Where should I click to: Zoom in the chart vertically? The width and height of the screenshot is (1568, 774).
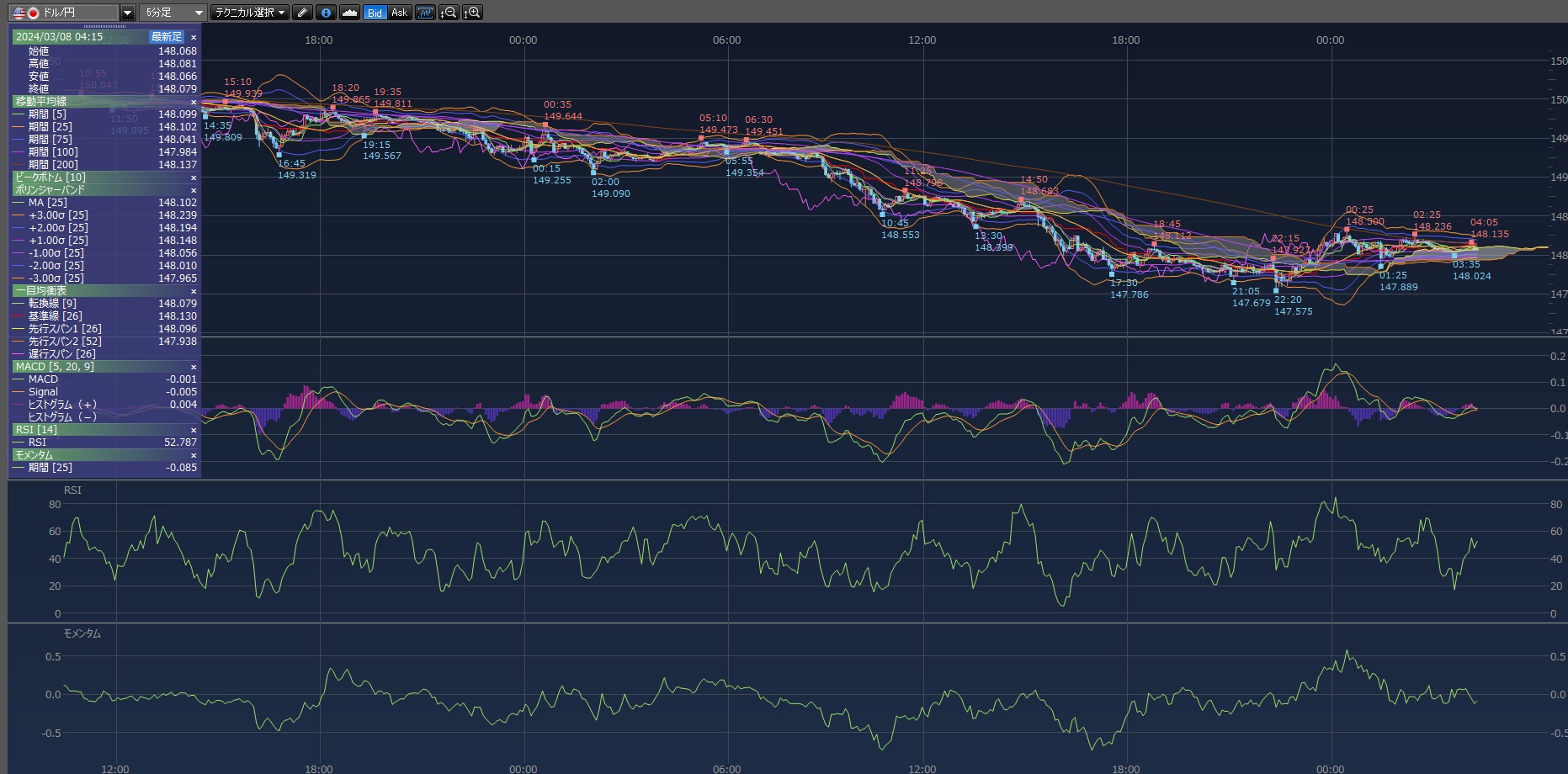coord(472,13)
